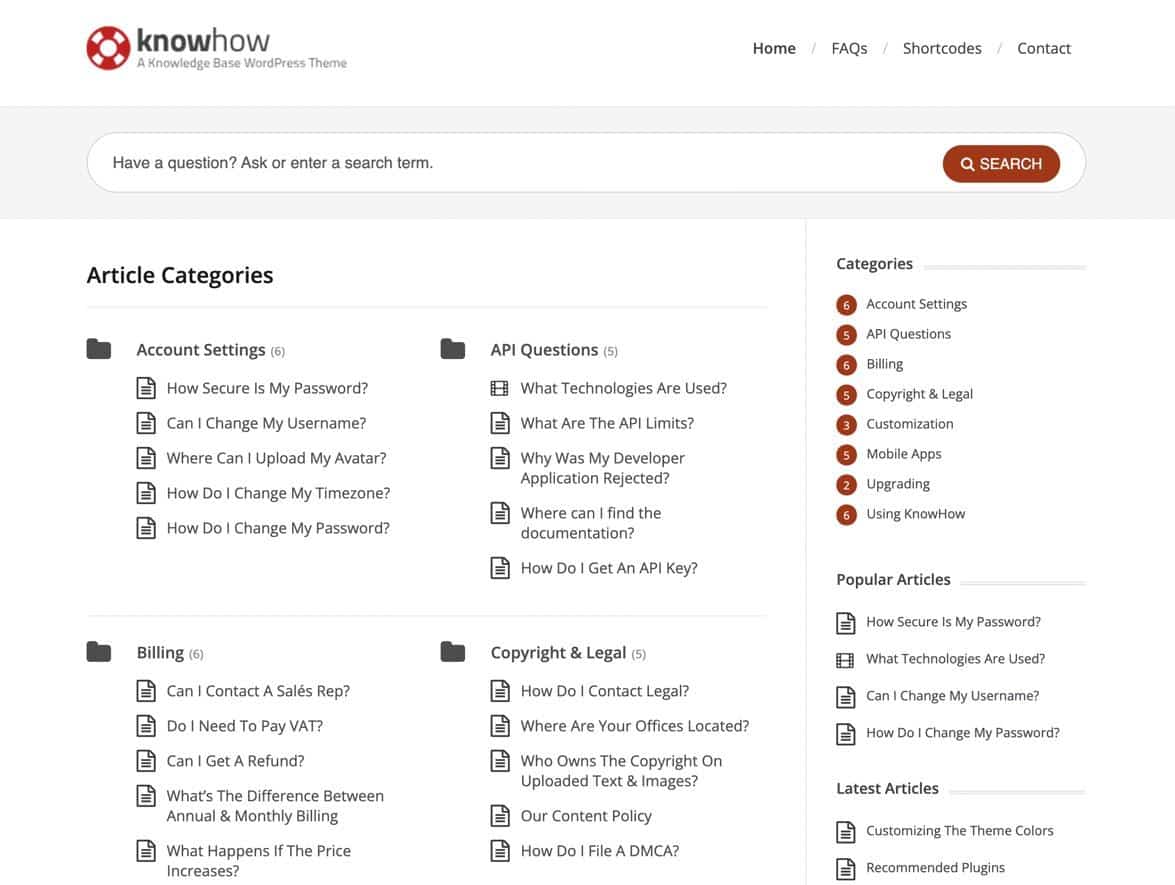The width and height of the screenshot is (1175, 885).
Task: Click the document icon beside How Secure Is My Password
Action: [147, 387]
